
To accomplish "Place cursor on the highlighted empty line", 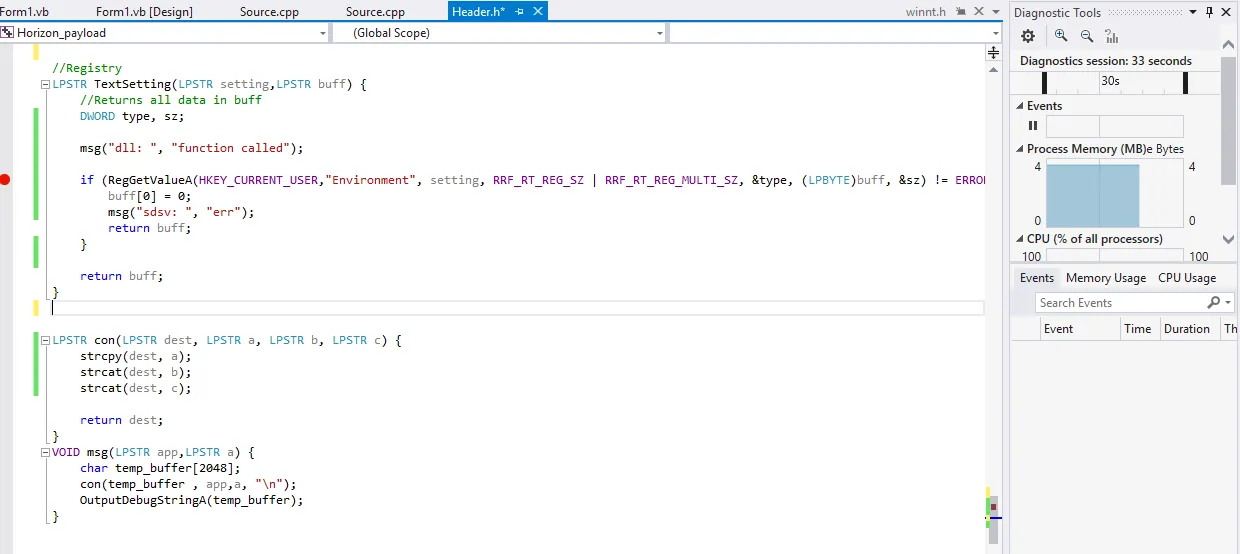I will click(517, 308).
